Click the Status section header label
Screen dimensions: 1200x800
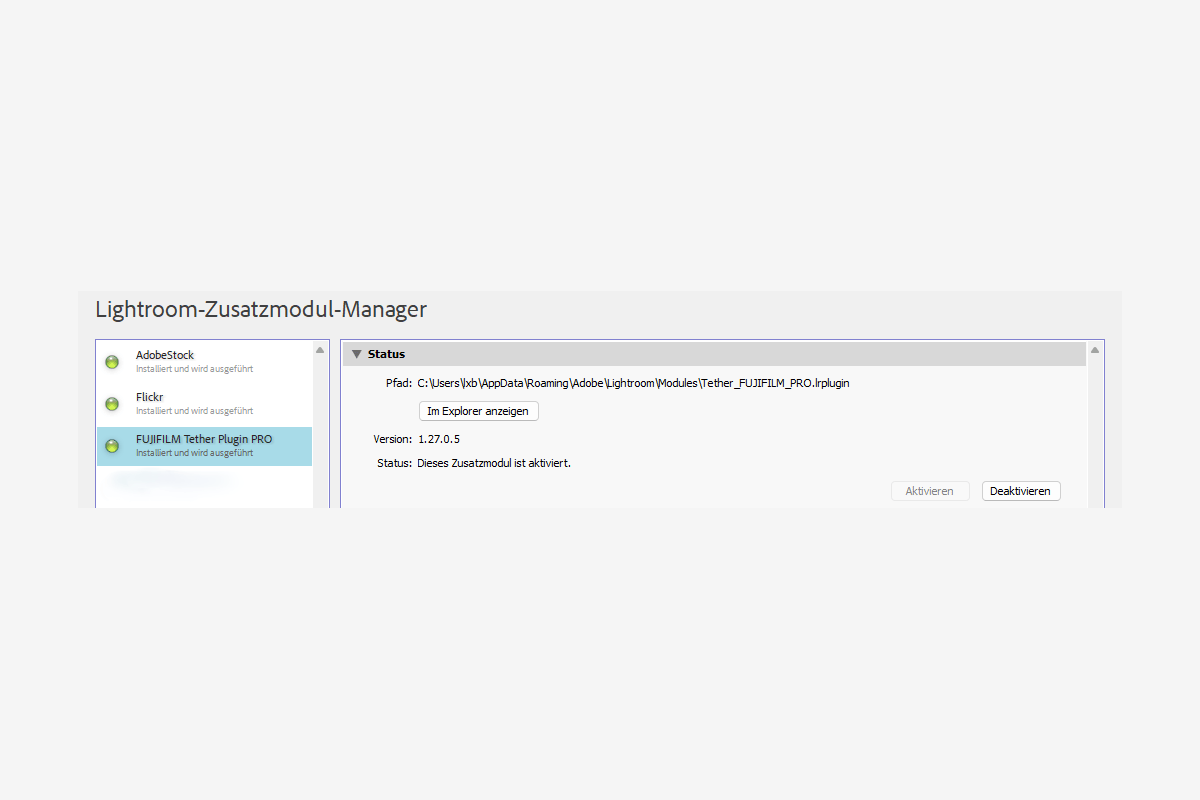click(x=386, y=354)
